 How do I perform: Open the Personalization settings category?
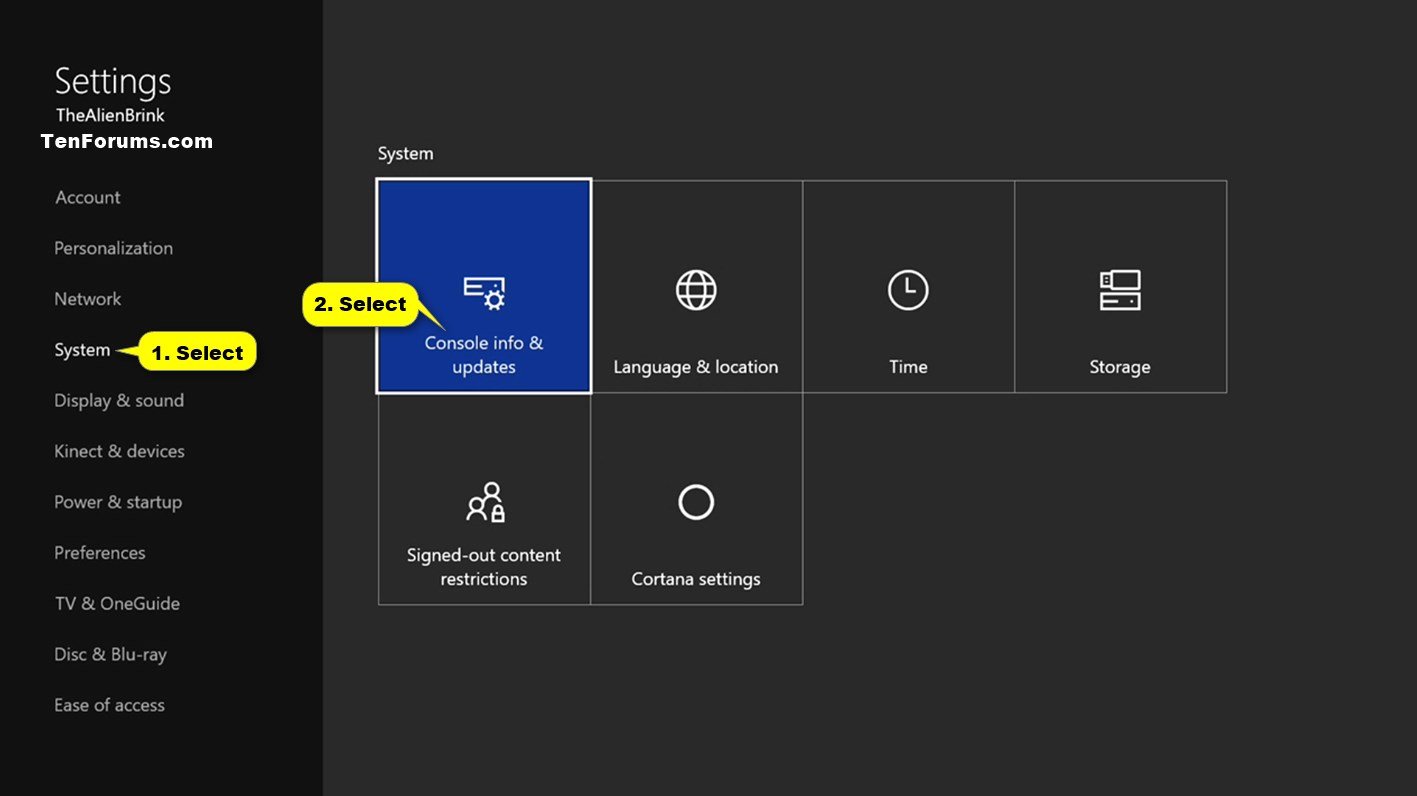(x=113, y=248)
